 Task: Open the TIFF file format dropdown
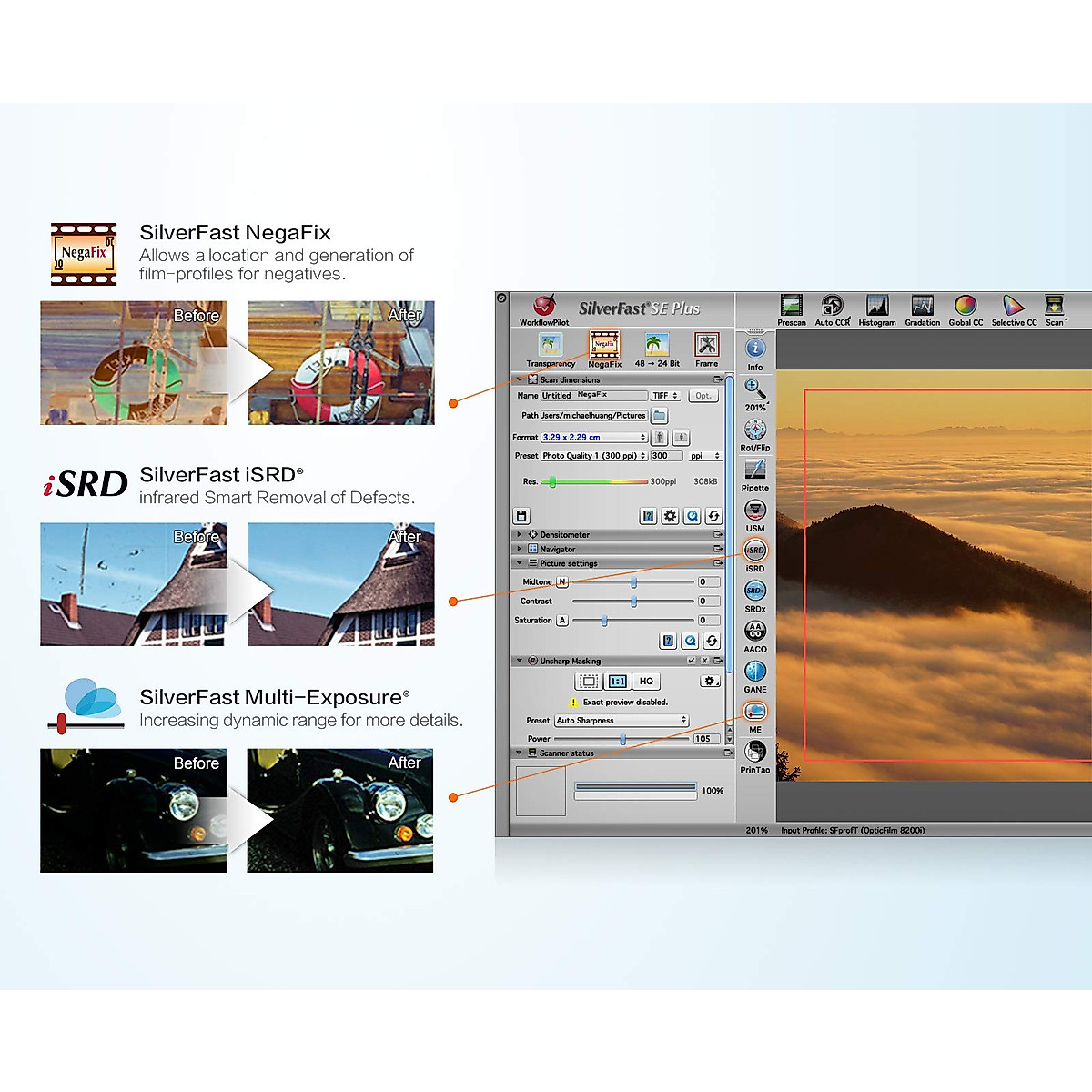[665, 396]
